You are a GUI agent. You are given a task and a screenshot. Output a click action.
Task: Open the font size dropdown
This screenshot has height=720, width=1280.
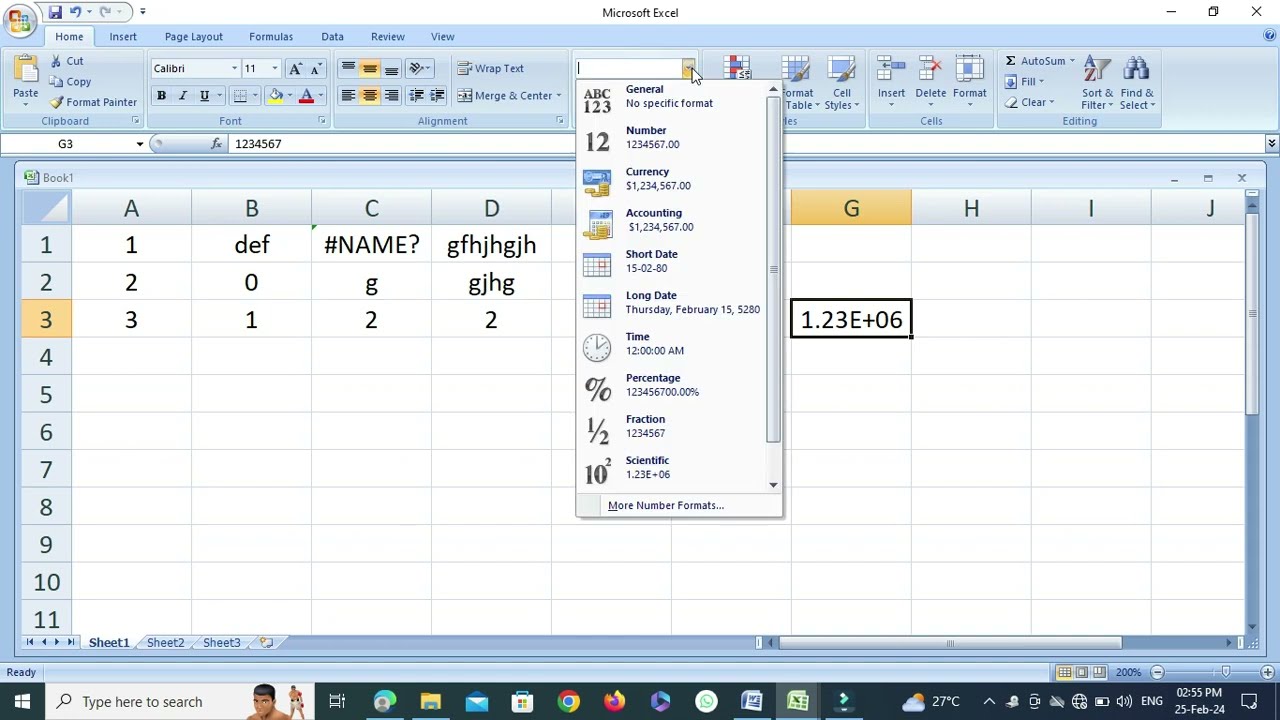click(x=275, y=68)
